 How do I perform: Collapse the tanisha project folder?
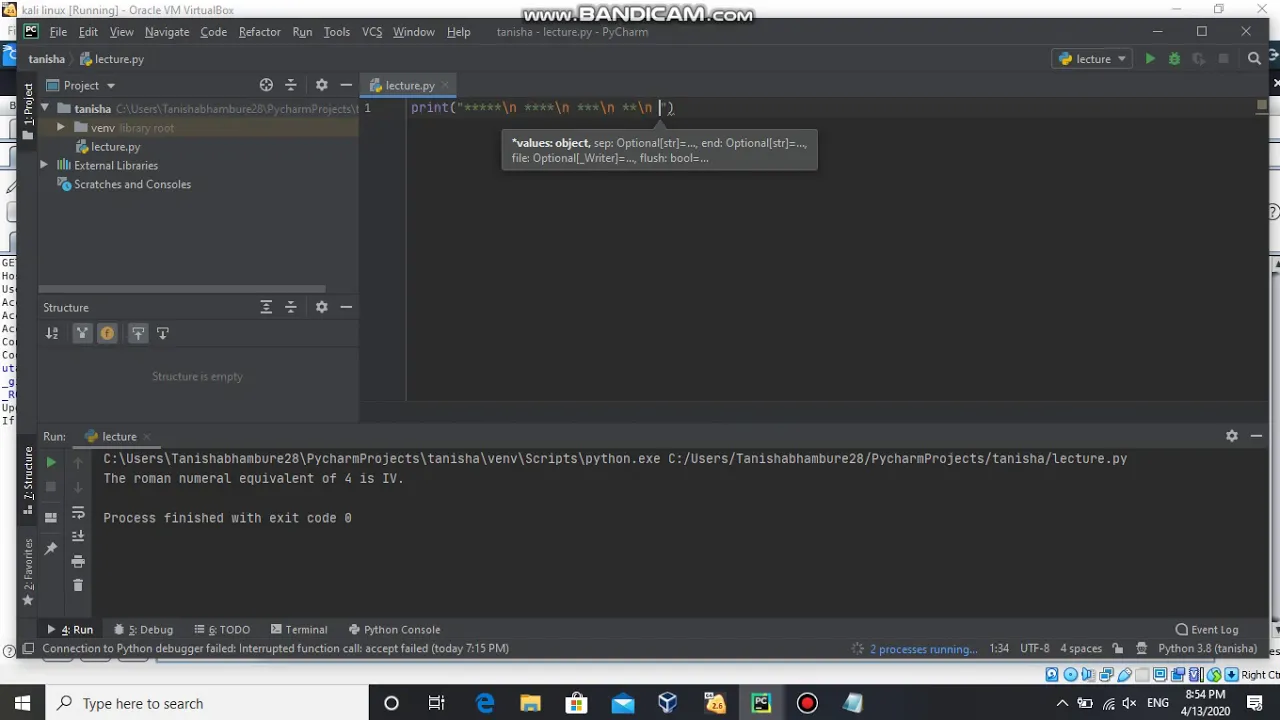click(44, 108)
